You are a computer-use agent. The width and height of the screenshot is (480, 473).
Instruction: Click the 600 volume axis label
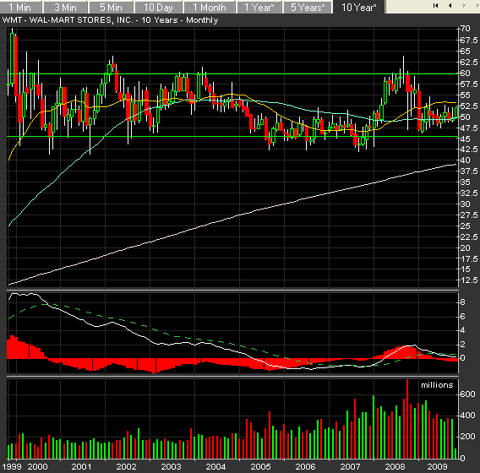tap(468, 394)
